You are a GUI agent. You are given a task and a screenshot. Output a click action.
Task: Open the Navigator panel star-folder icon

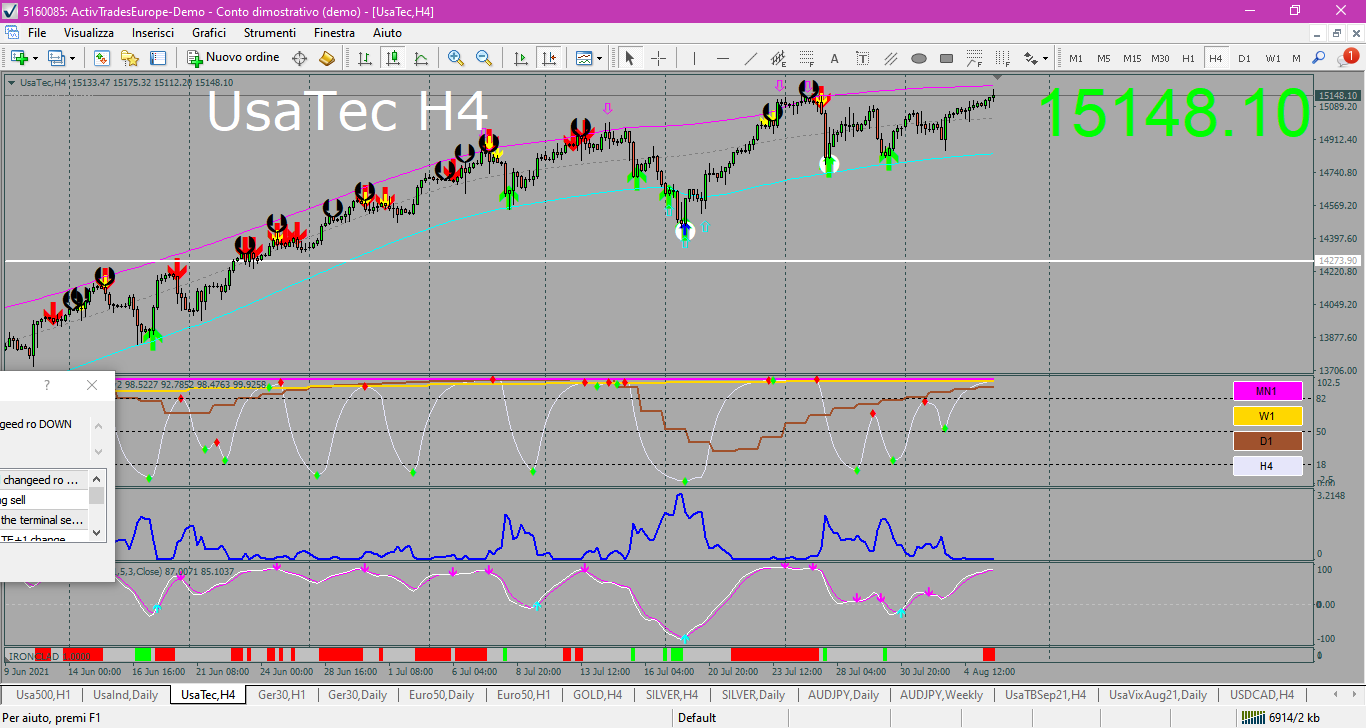[x=129, y=58]
